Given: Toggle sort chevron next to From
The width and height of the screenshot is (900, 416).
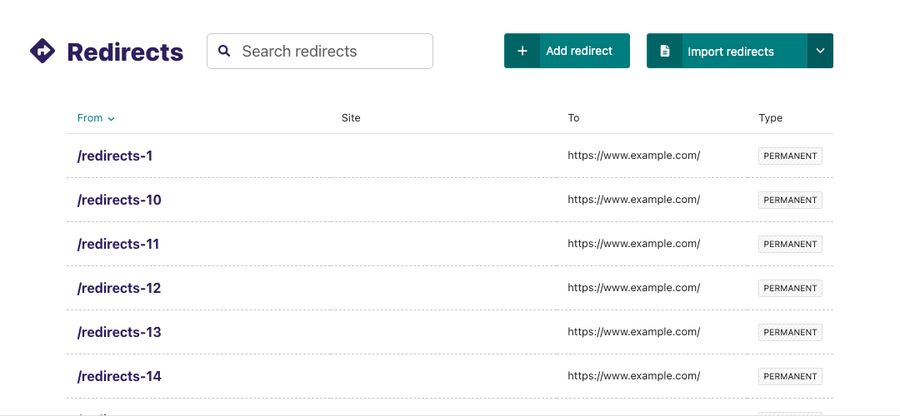Looking at the screenshot, I should tap(111, 119).
